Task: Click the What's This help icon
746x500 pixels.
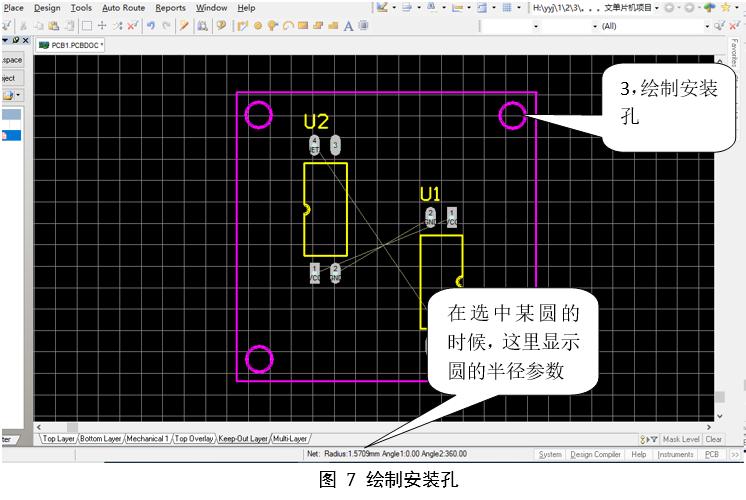Action: (221, 26)
